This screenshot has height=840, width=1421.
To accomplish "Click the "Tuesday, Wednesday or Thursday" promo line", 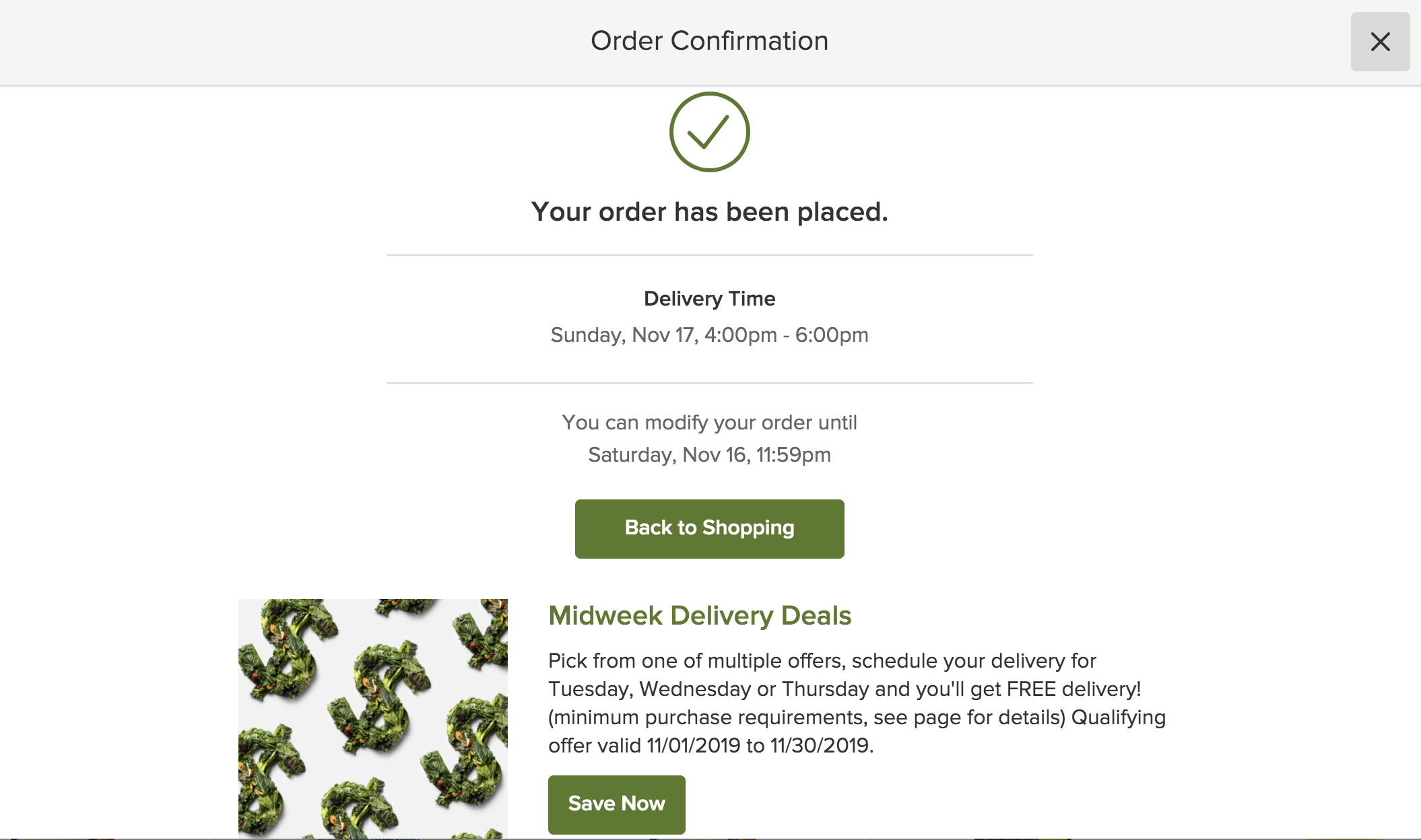I will (x=844, y=689).
